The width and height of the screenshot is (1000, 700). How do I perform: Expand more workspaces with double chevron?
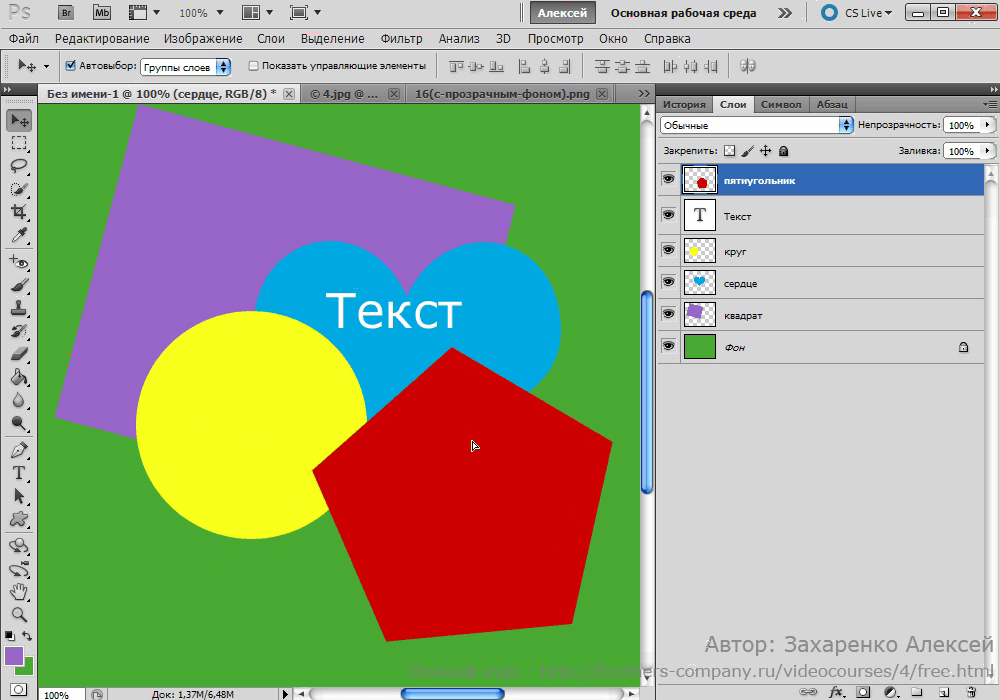pyautogui.click(x=785, y=13)
